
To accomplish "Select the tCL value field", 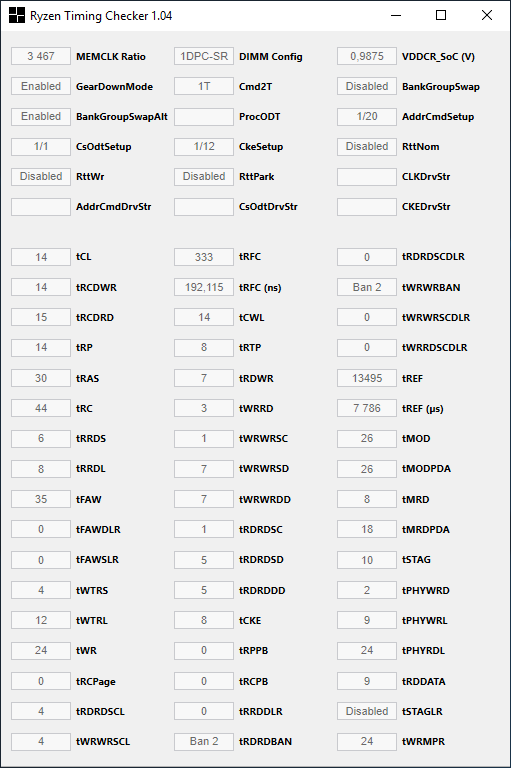I will click(41, 257).
